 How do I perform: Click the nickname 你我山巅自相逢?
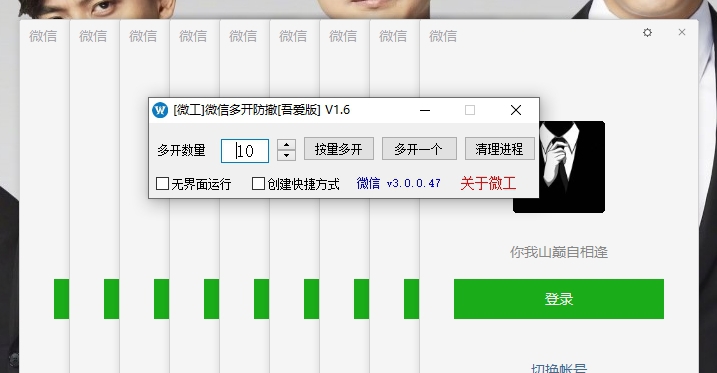(559, 252)
